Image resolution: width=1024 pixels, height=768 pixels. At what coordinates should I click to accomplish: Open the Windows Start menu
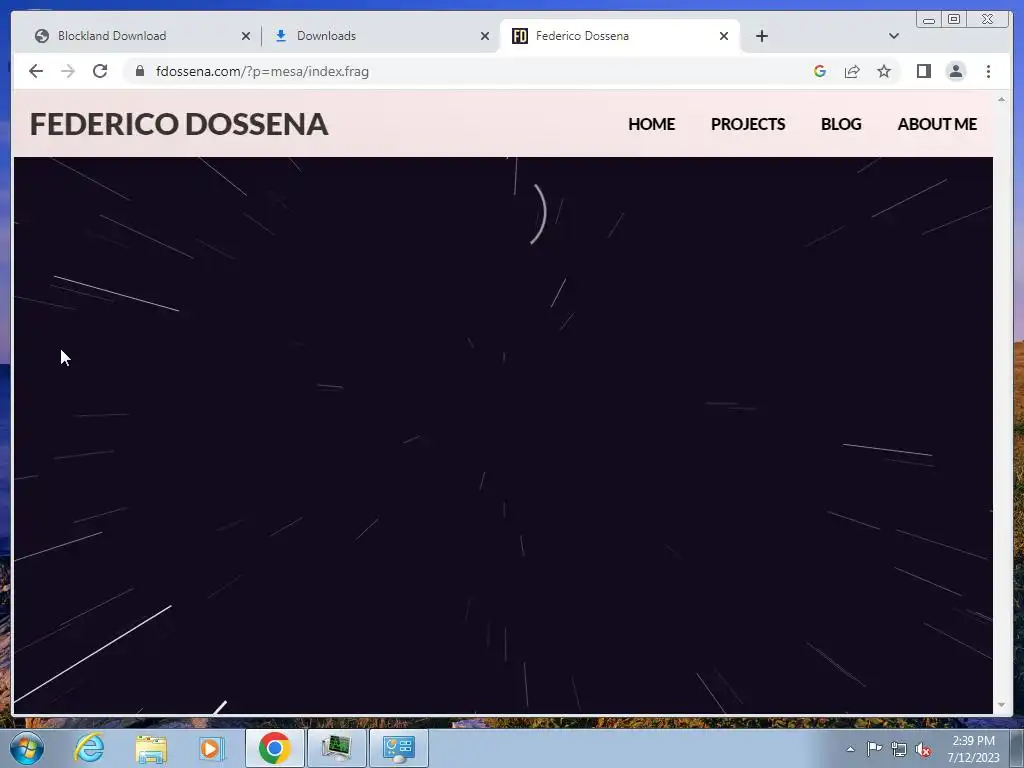27,748
